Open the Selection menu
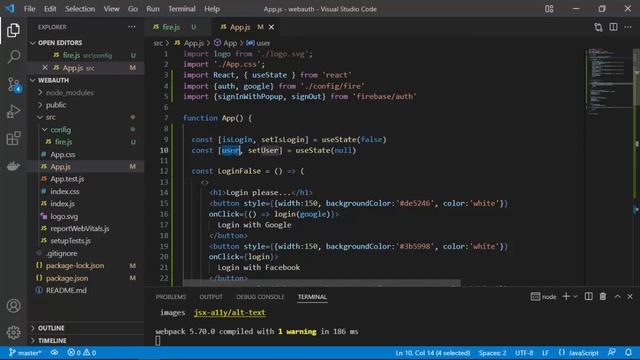640x360 pixels. pos(80,9)
